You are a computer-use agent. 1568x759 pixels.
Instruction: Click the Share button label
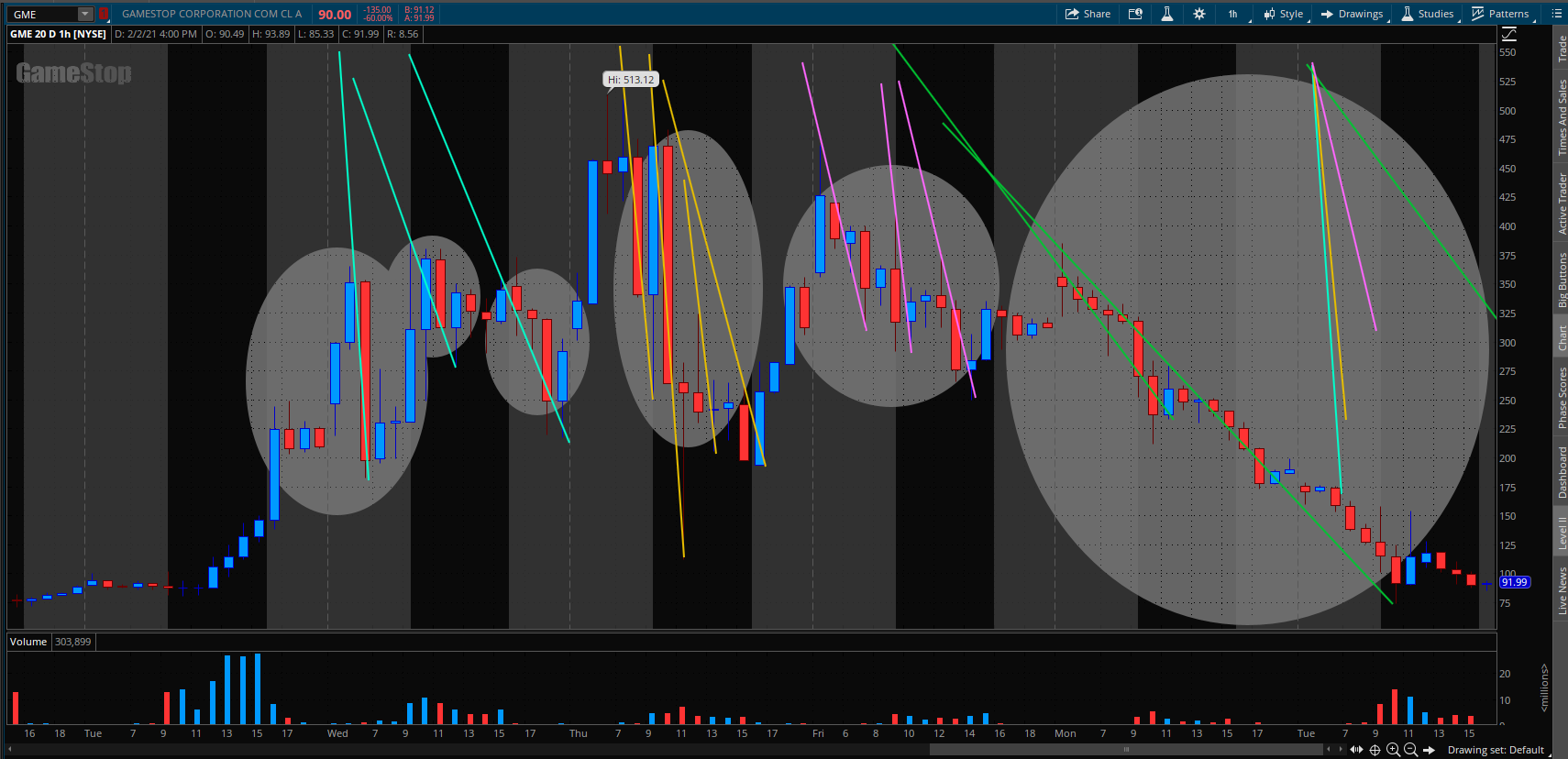tap(1097, 14)
